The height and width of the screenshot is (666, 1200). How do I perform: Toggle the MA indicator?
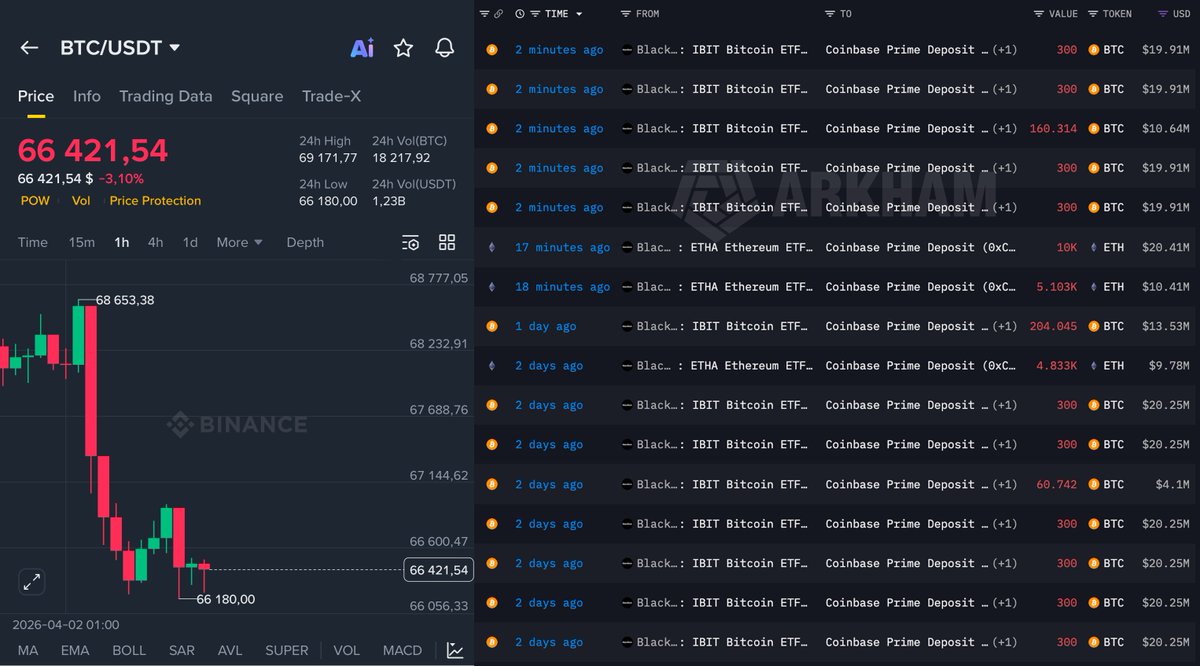pyautogui.click(x=28, y=650)
